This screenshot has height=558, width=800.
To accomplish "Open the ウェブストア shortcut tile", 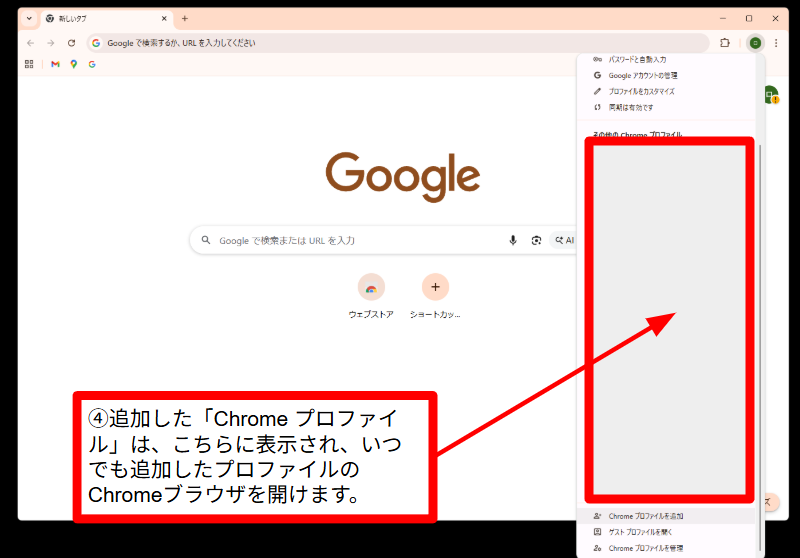I will (x=371, y=288).
